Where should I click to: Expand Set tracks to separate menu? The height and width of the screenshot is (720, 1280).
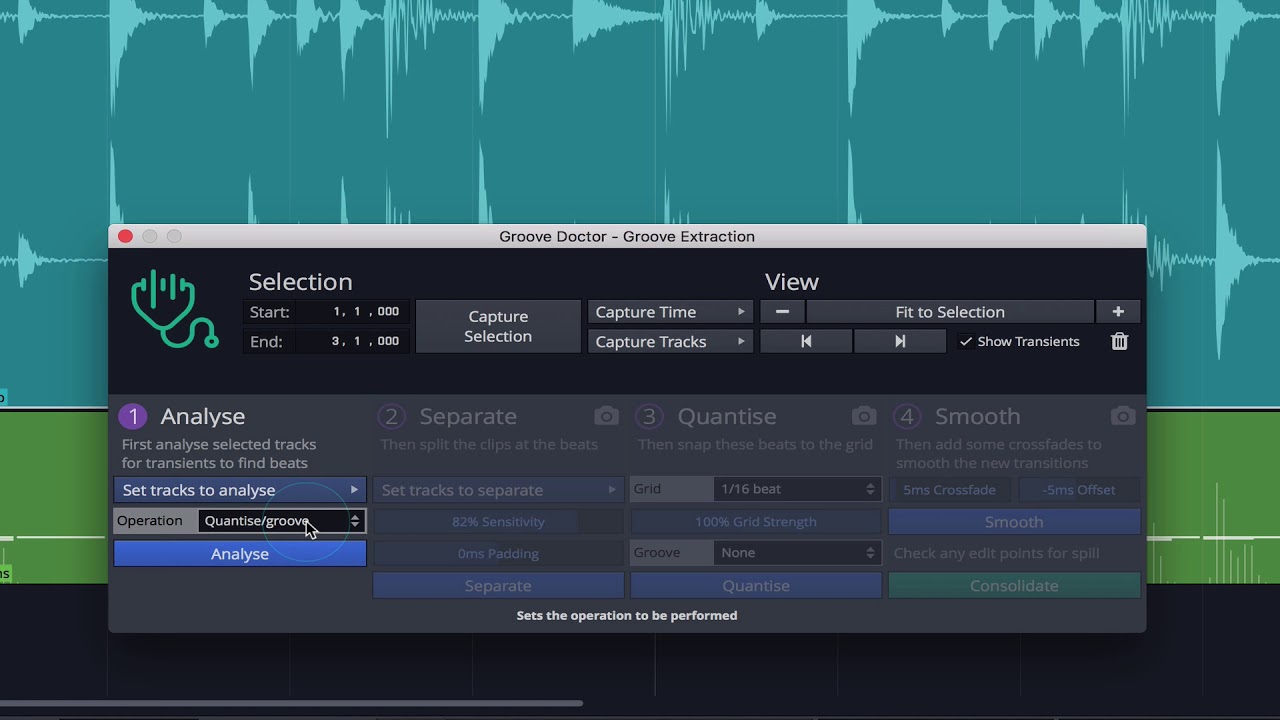(x=498, y=490)
